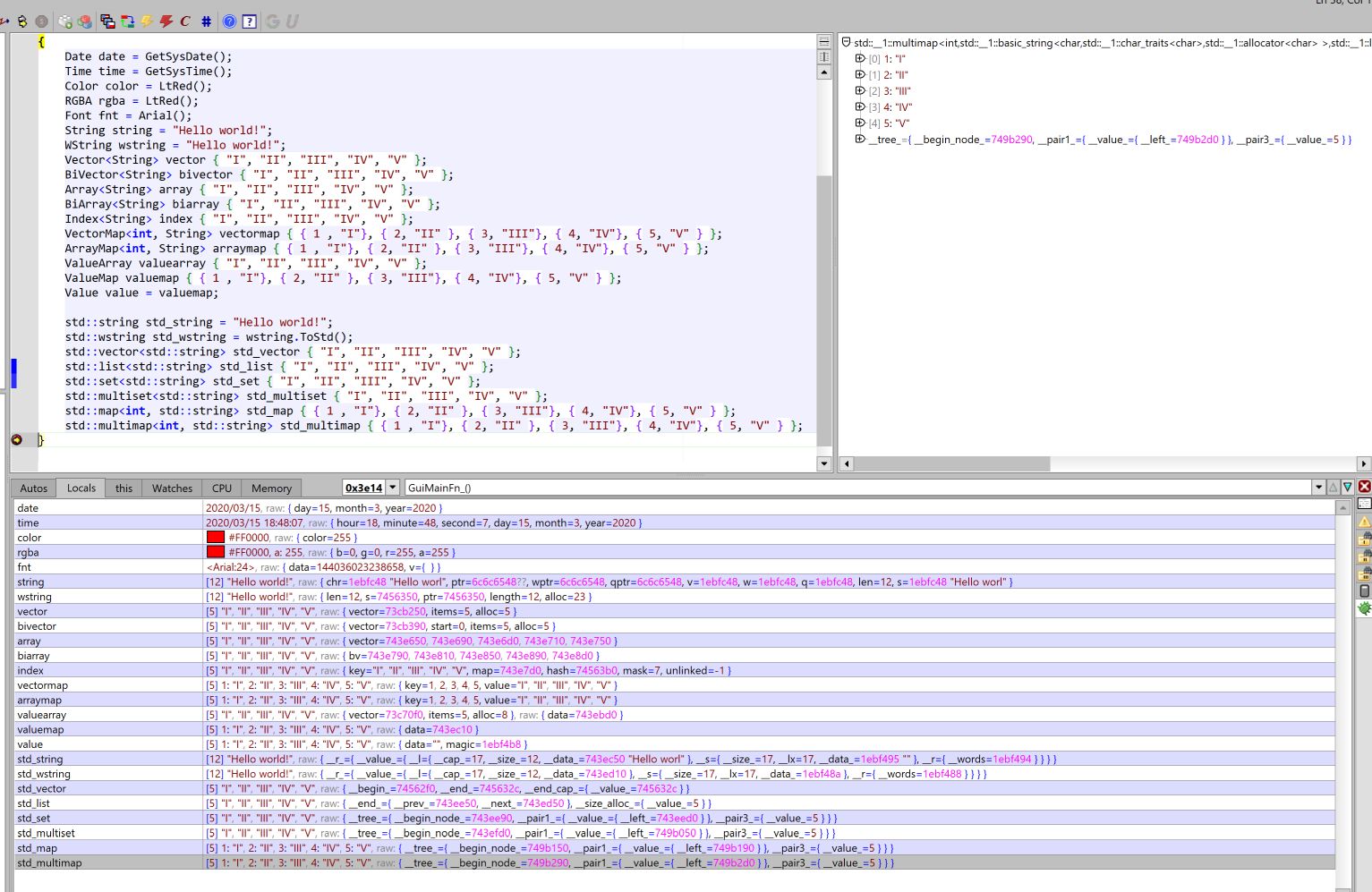The width and height of the screenshot is (1372, 892).
Task: Click the yellow warning triangle sidebar icon
Action: coord(1364,522)
